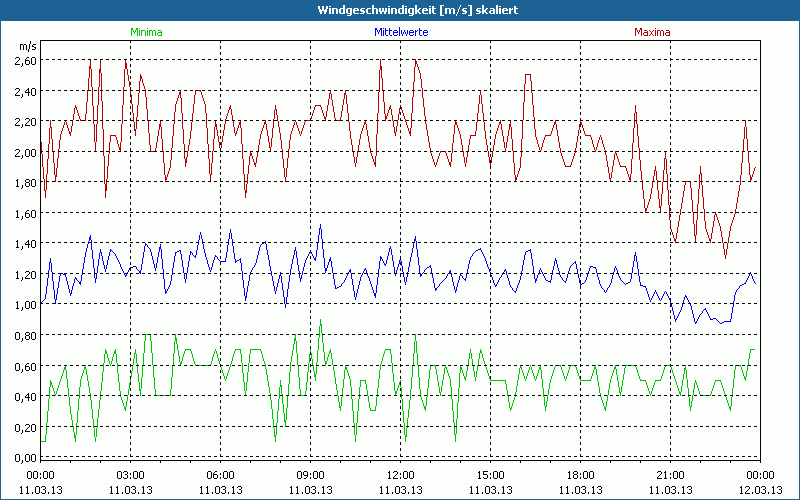Click the chart title Windgeschwindigkeit [m/s] skaliert
The height and width of the screenshot is (500, 800).
400,9
